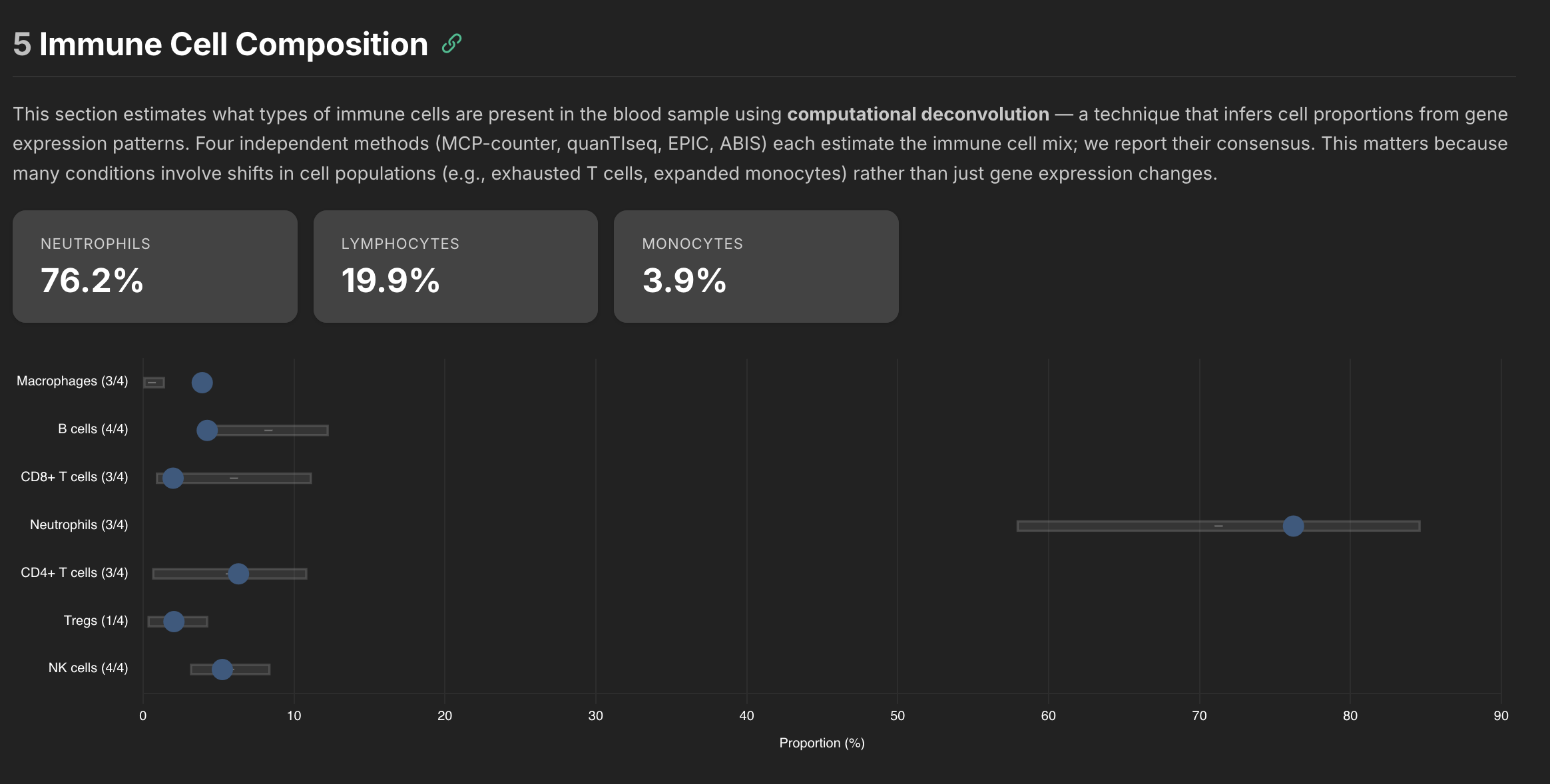Click the section anchor link icon

coord(451,44)
